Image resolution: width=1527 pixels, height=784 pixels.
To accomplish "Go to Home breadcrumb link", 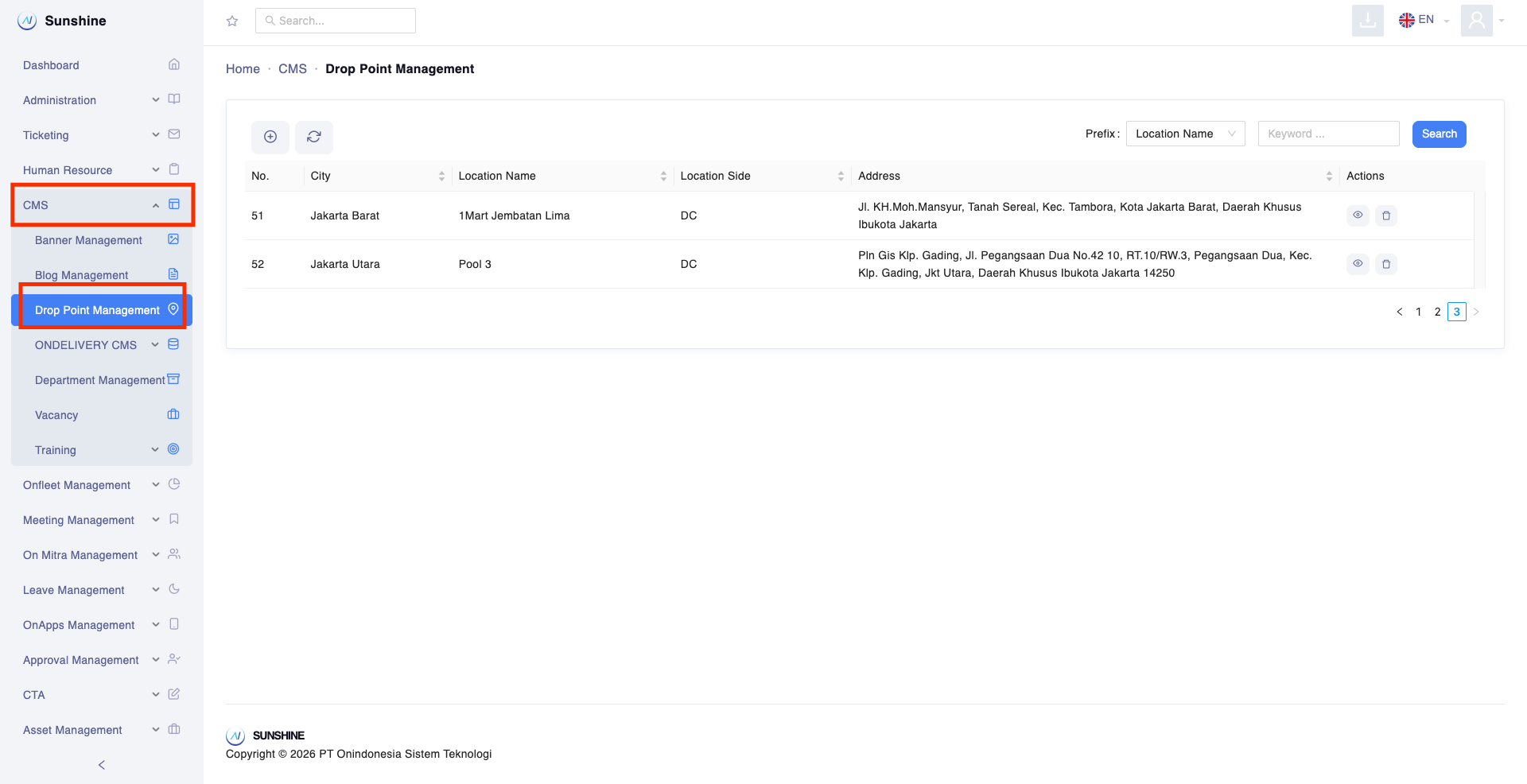I will click(x=243, y=69).
